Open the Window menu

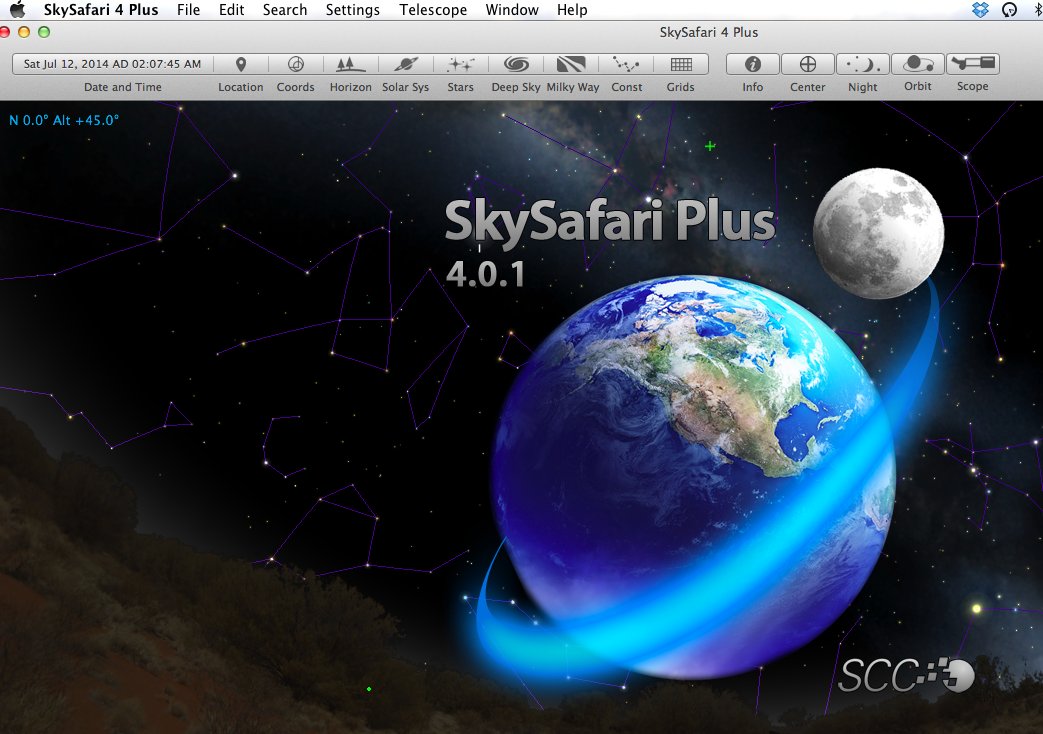click(x=512, y=10)
